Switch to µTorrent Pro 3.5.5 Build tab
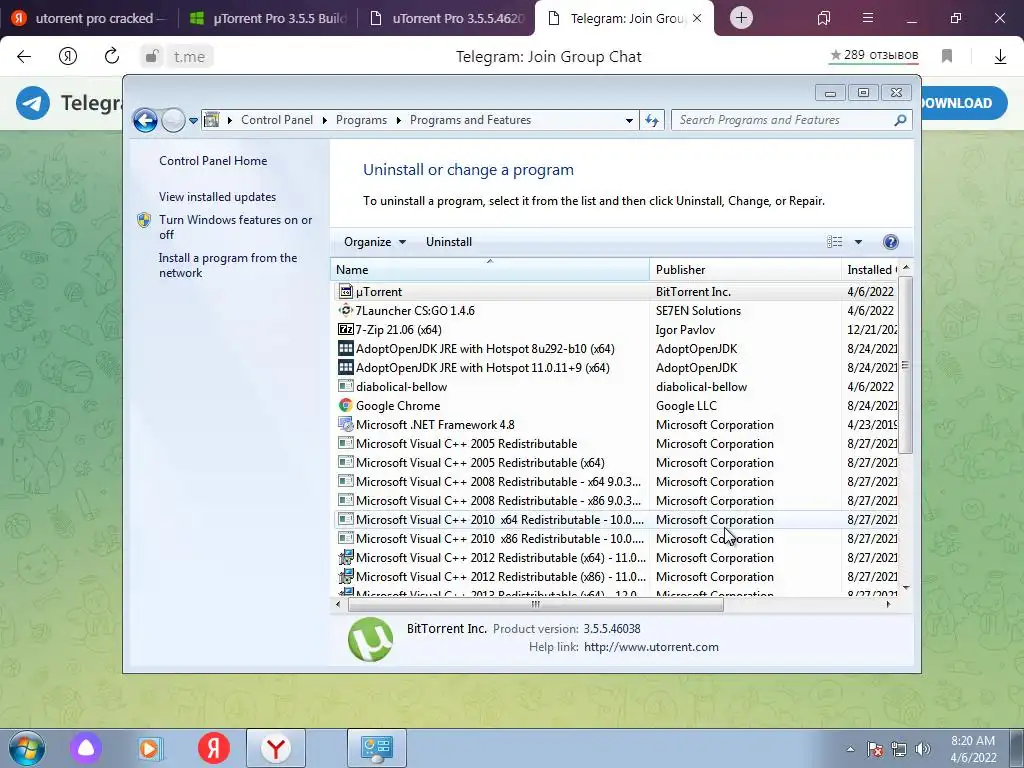 [x=268, y=18]
